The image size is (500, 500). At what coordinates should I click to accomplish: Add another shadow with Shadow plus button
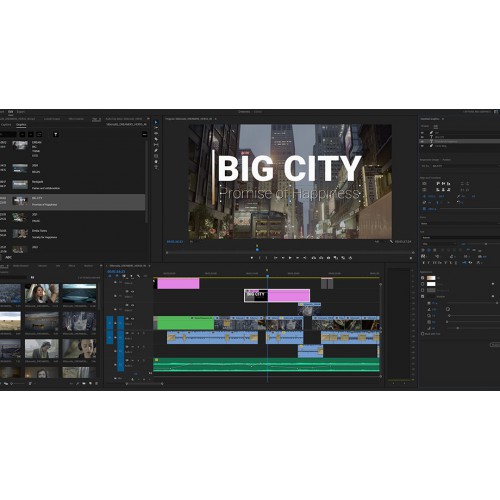point(493,296)
